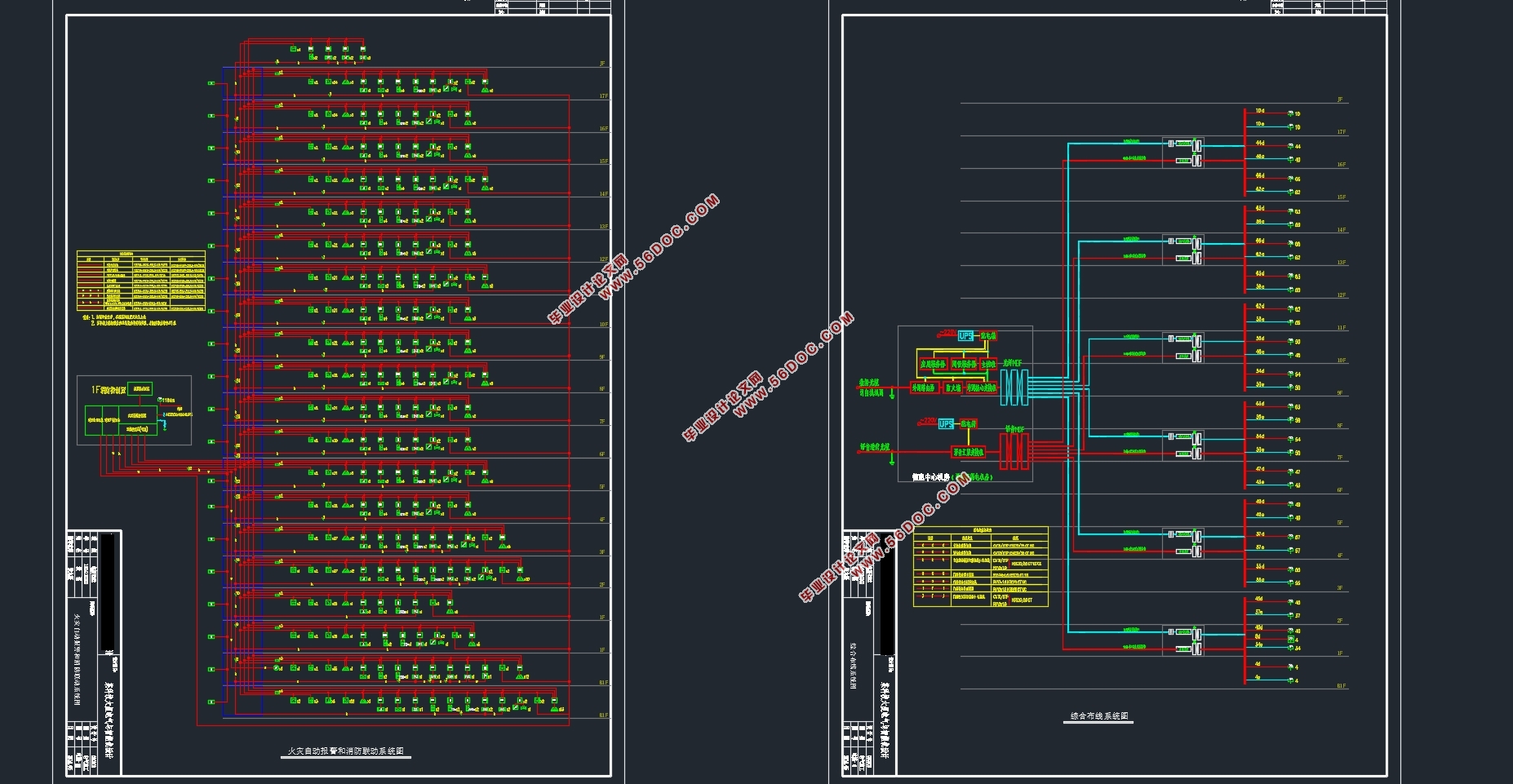Select the 16F floor label on right sheet
Image resolution: width=1513 pixels, height=784 pixels.
[1341, 165]
